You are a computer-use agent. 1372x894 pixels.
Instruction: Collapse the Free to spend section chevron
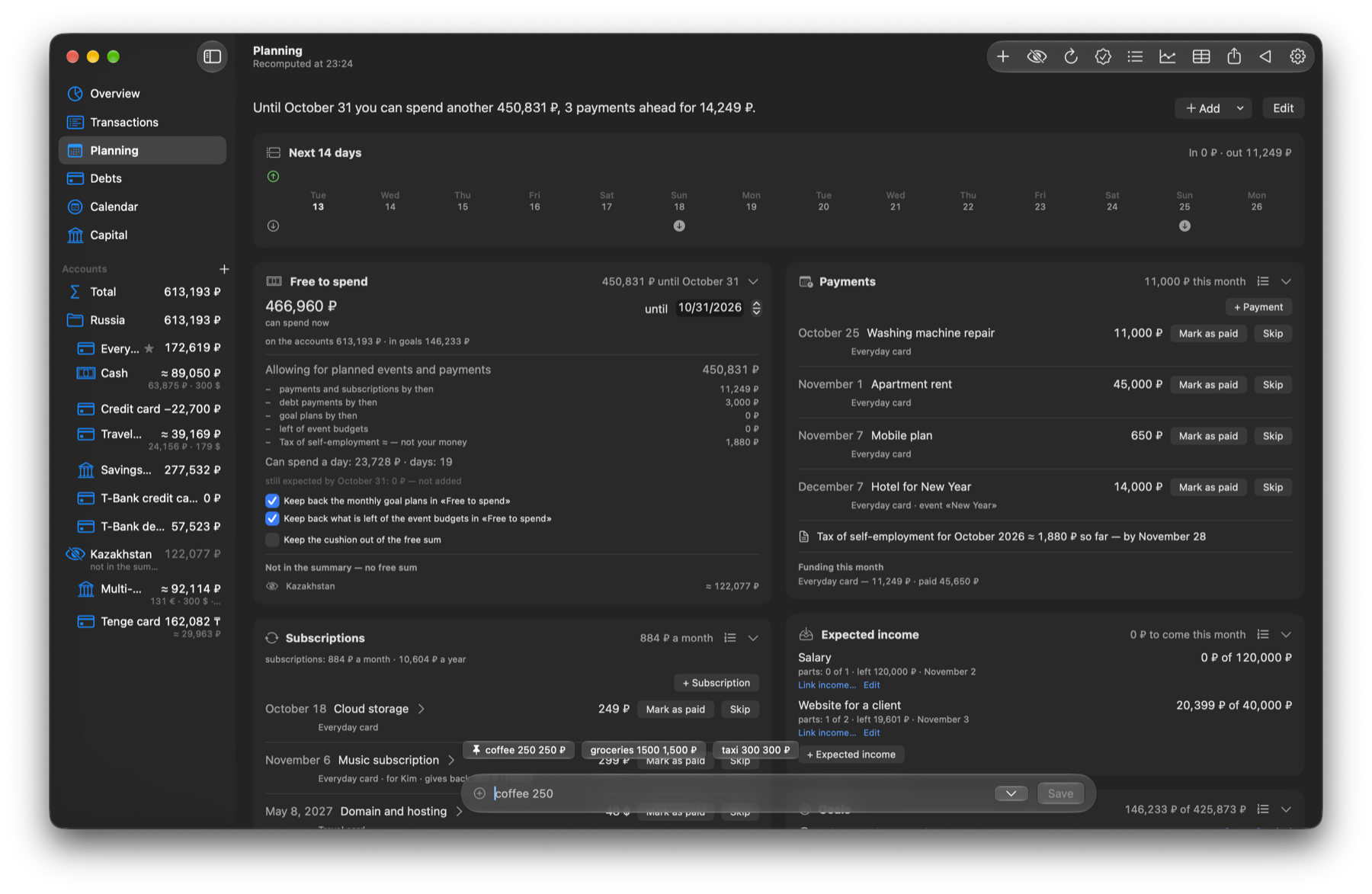click(x=753, y=281)
